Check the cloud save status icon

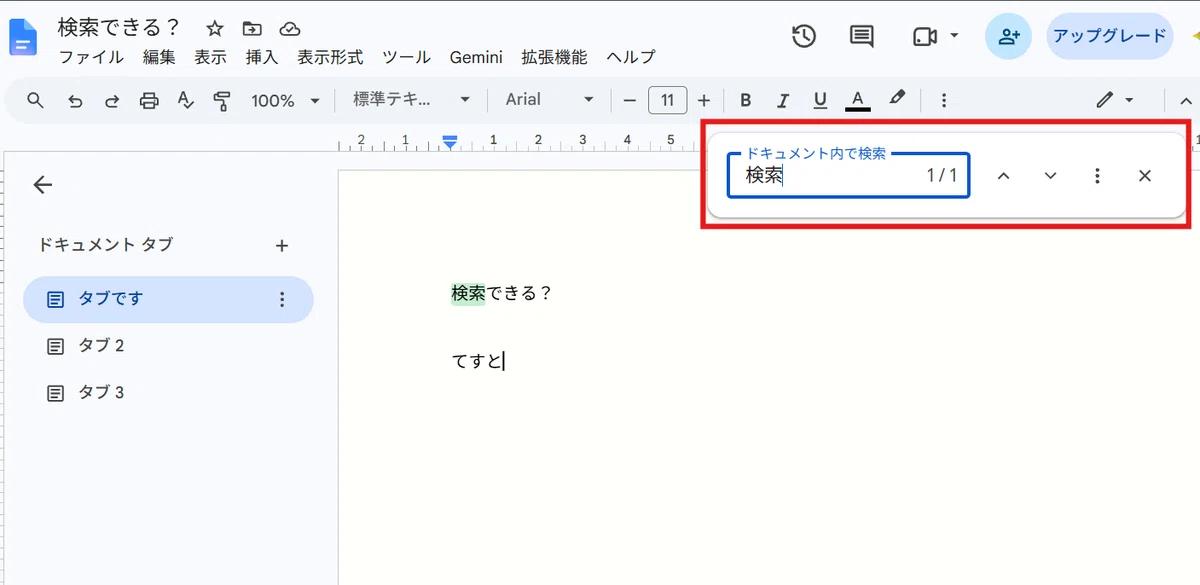coord(289,28)
